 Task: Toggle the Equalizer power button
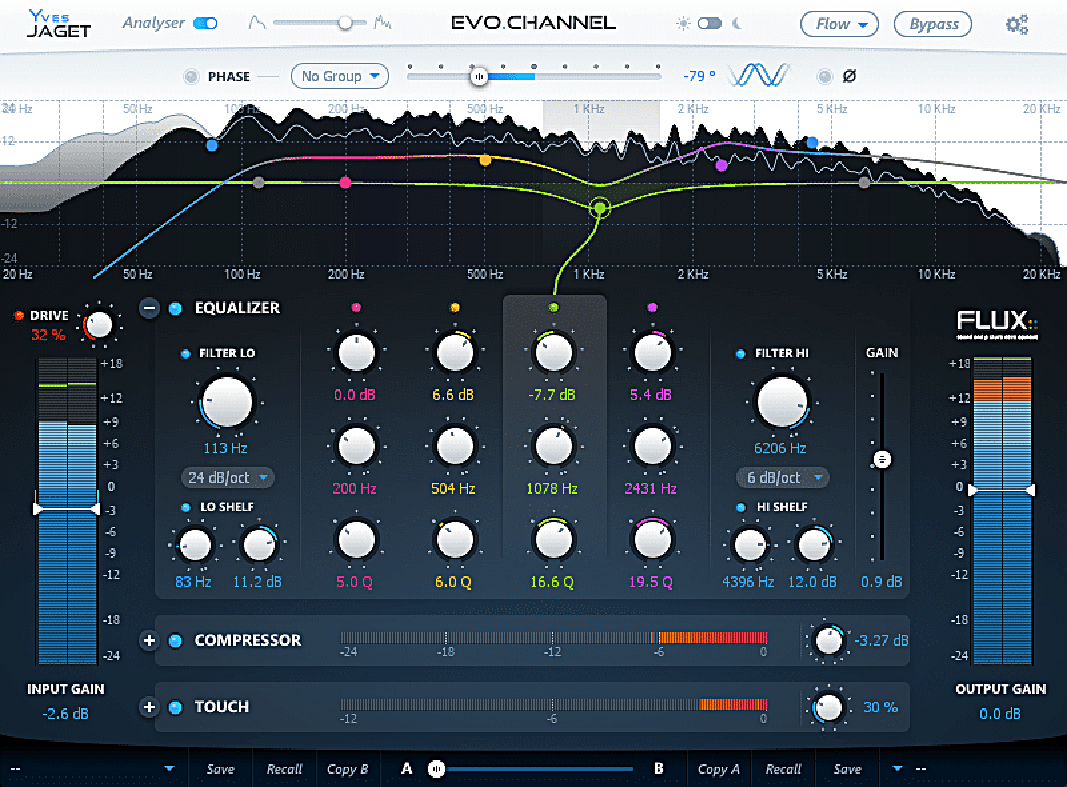pos(176,308)
